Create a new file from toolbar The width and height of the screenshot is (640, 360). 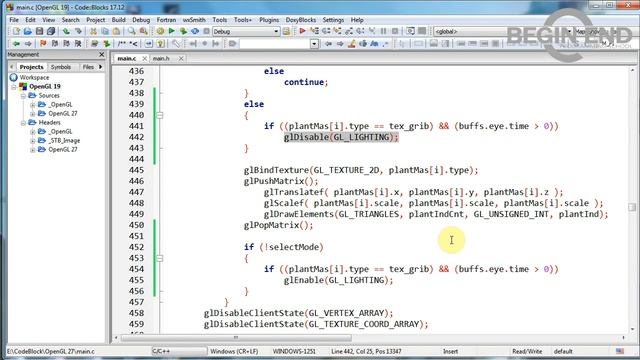[x=16, y=31]
